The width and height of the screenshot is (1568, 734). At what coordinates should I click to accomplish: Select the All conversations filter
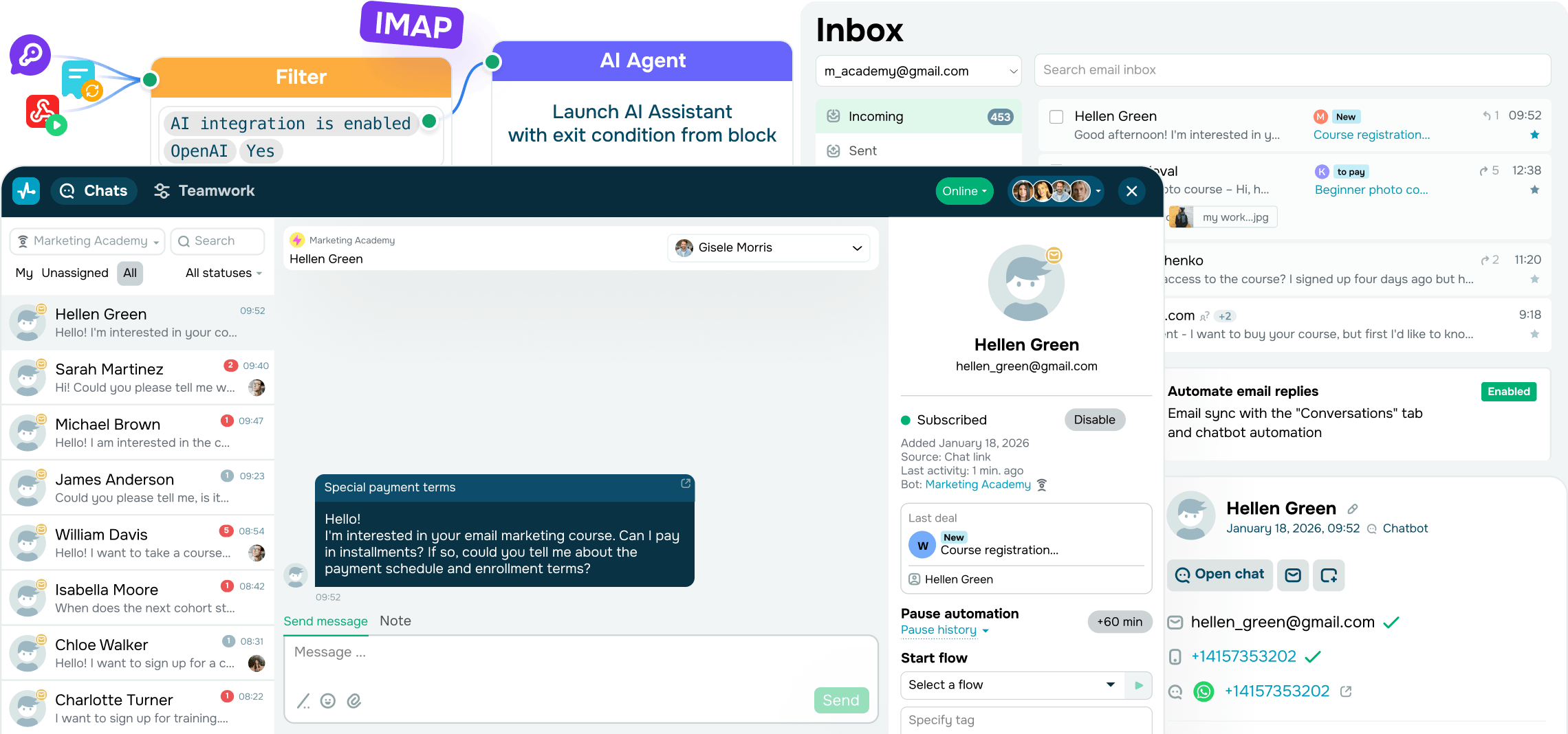coord(130,273)
